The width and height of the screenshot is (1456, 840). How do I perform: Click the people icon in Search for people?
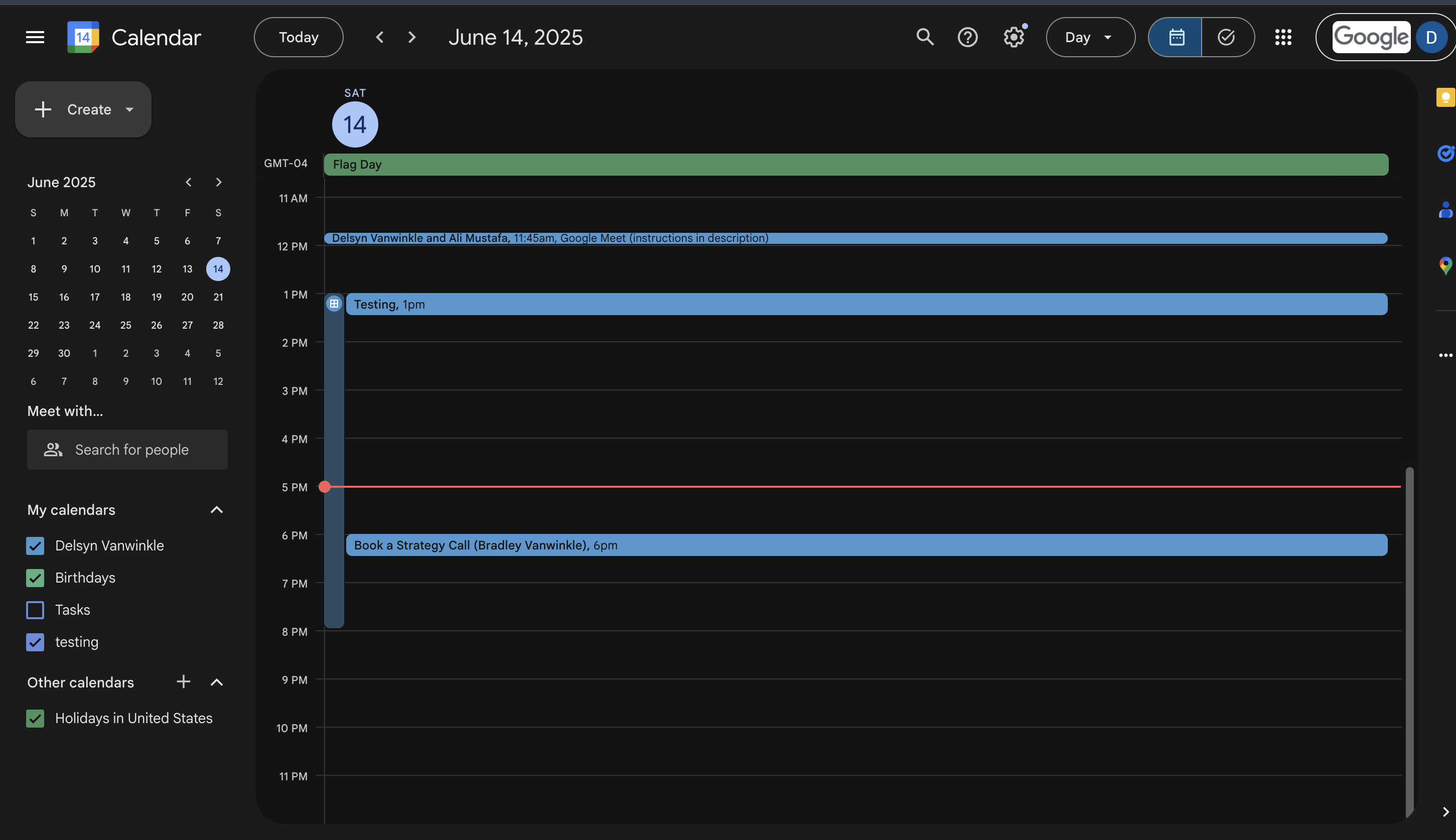[53, 450]
